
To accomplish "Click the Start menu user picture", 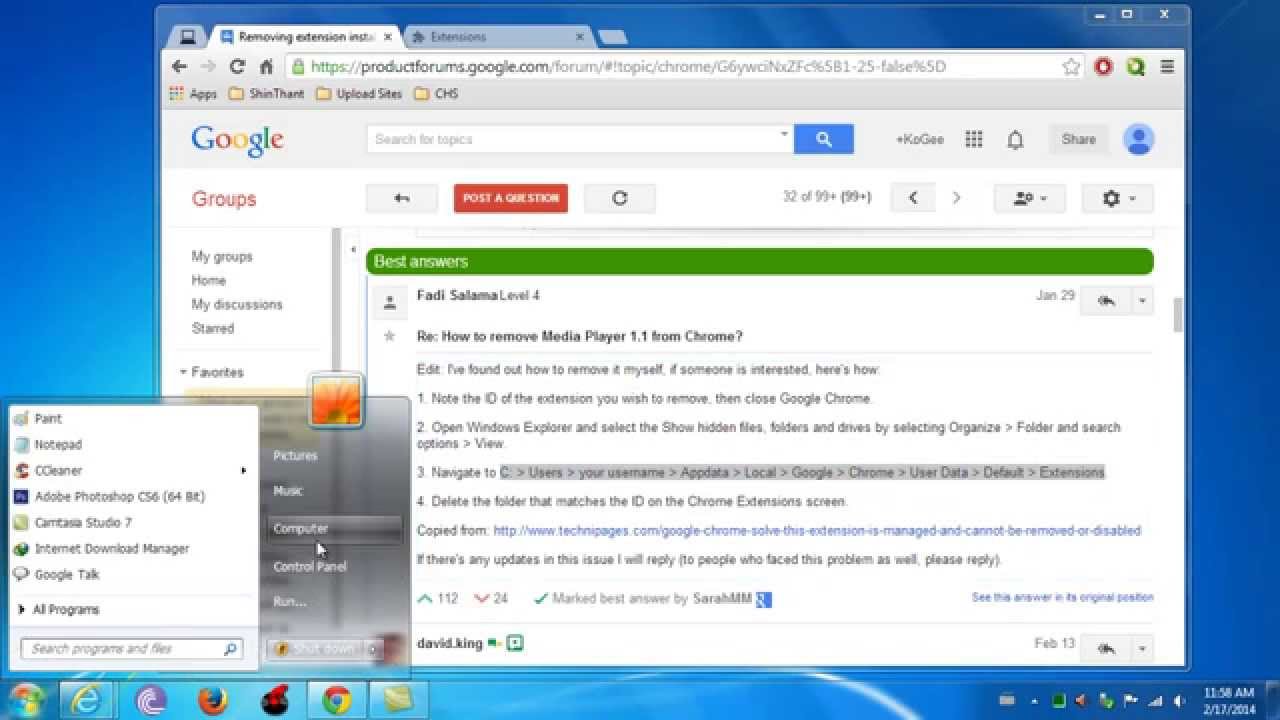I will coord(335,400).
